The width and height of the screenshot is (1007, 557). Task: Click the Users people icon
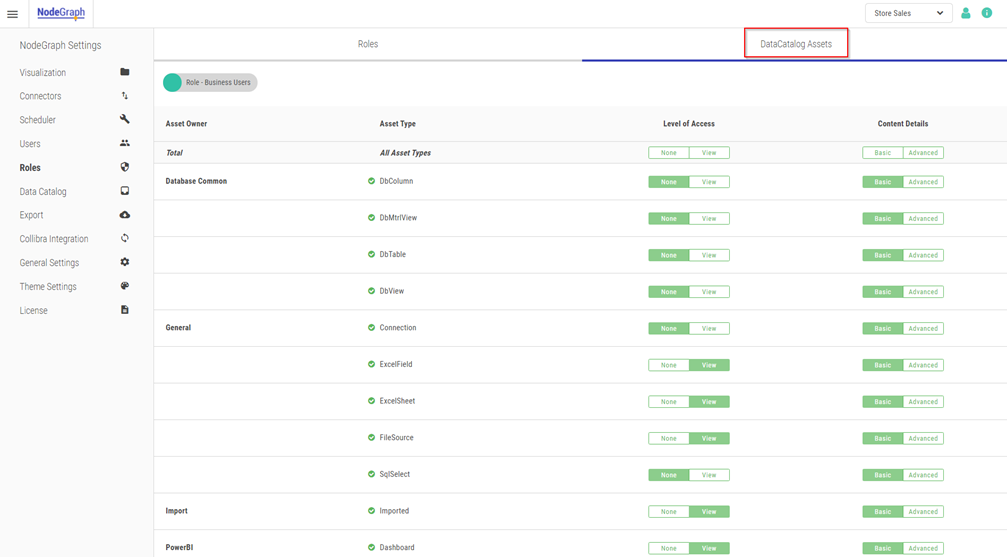[125, 143]
